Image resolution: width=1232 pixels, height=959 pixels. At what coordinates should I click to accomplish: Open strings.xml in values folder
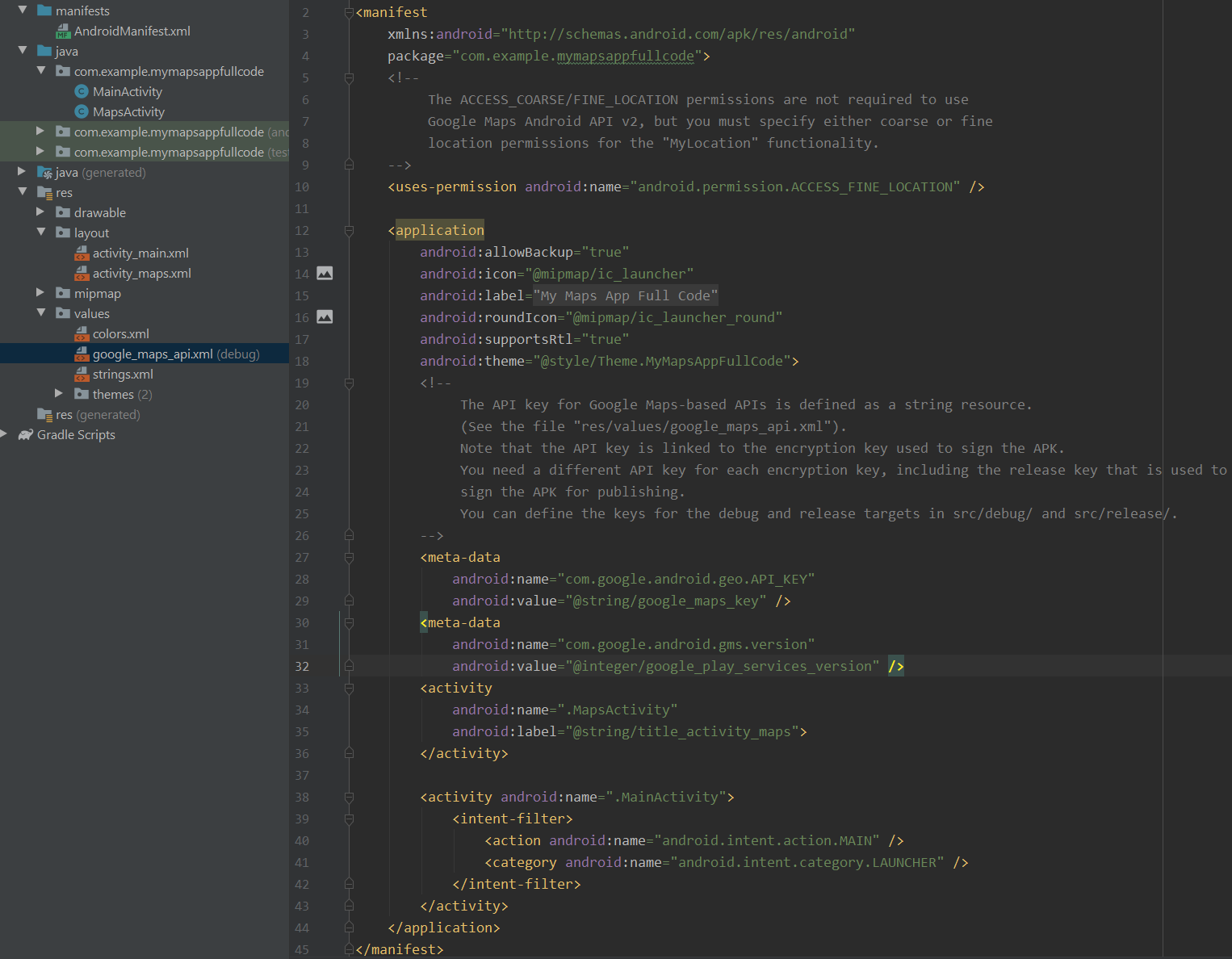123,375
